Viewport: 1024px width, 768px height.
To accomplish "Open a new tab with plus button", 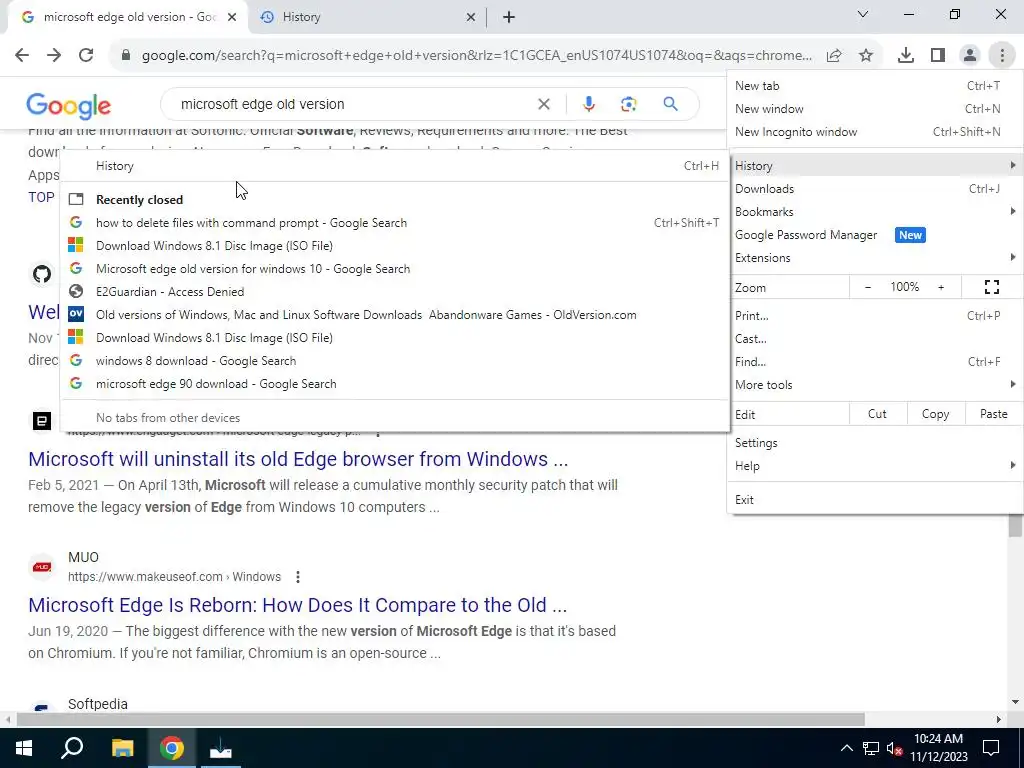I will (x=509, y=17).
